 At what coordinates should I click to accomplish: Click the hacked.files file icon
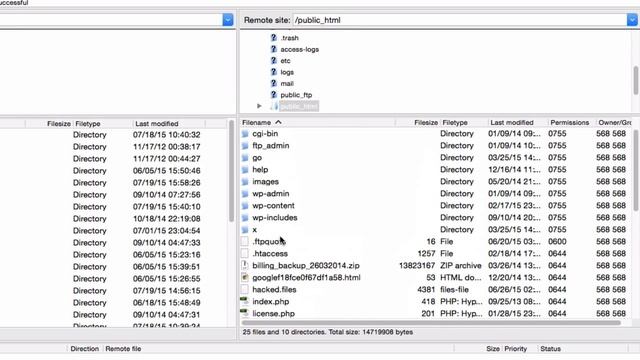point(245,290)
